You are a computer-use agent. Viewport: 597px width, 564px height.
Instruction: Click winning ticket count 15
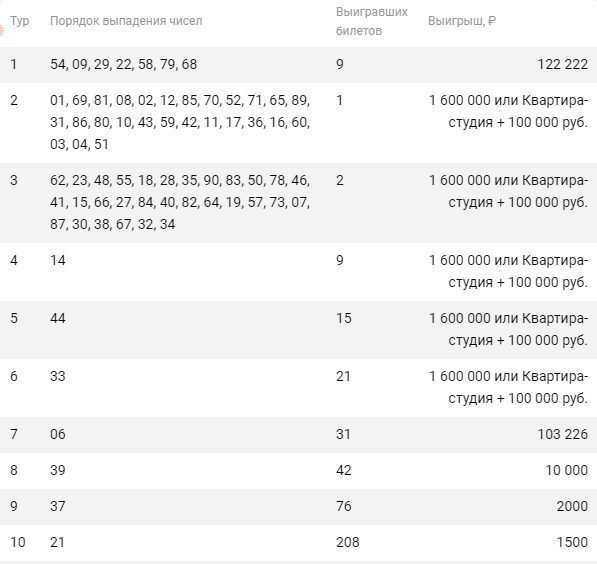(343, 318)
